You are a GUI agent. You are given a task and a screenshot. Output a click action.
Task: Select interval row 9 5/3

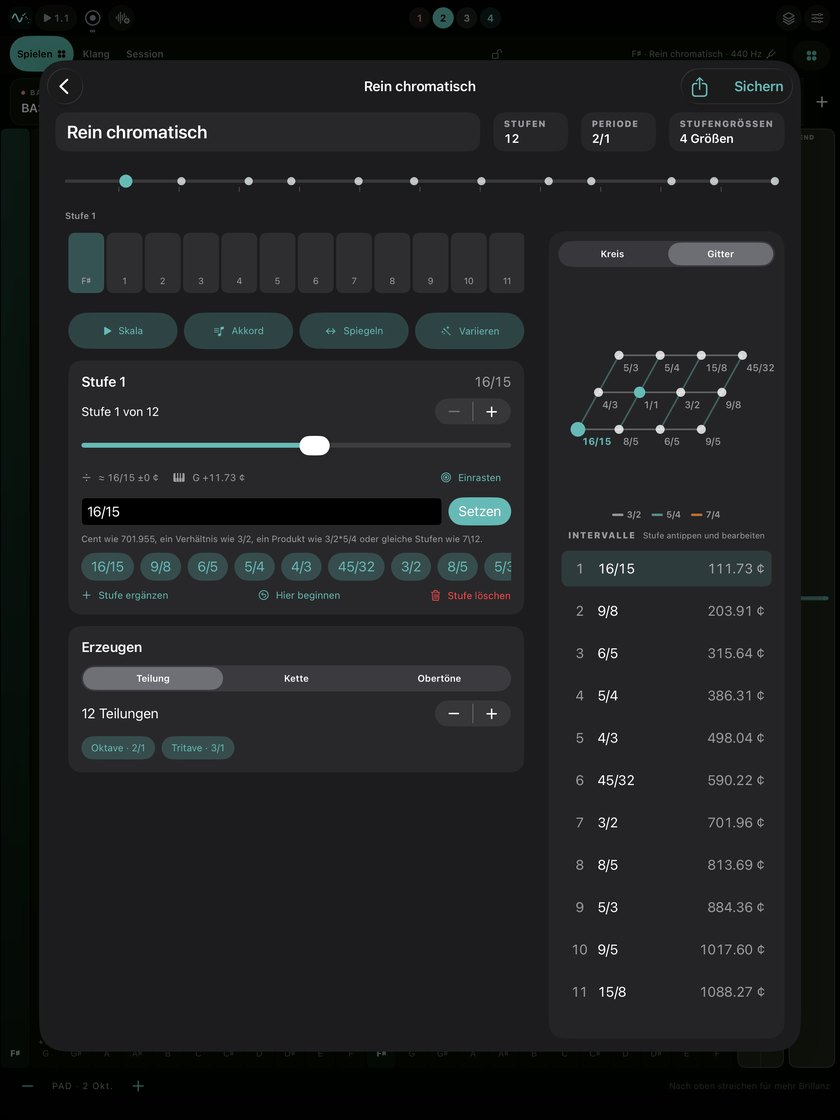[x=666, y=907]
